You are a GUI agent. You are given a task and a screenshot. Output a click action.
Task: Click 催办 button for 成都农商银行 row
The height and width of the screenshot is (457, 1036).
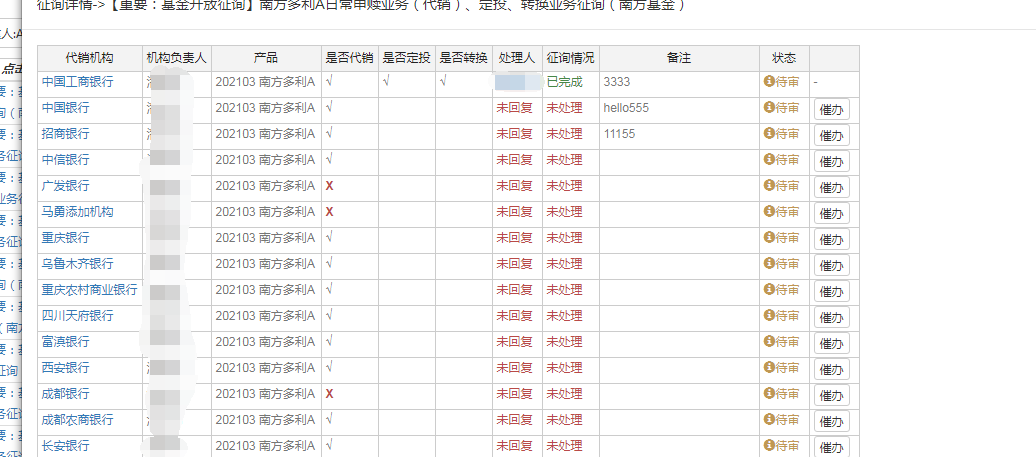click(x=832, y=422)
